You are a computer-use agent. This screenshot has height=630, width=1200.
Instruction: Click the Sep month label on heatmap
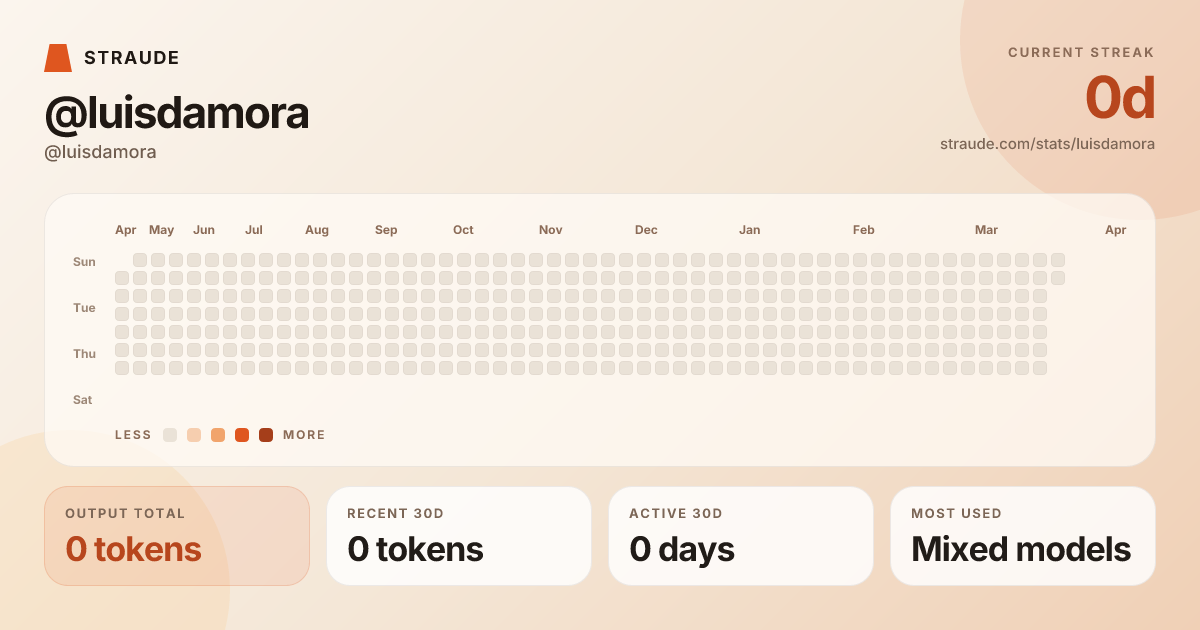tap(386, 230)
